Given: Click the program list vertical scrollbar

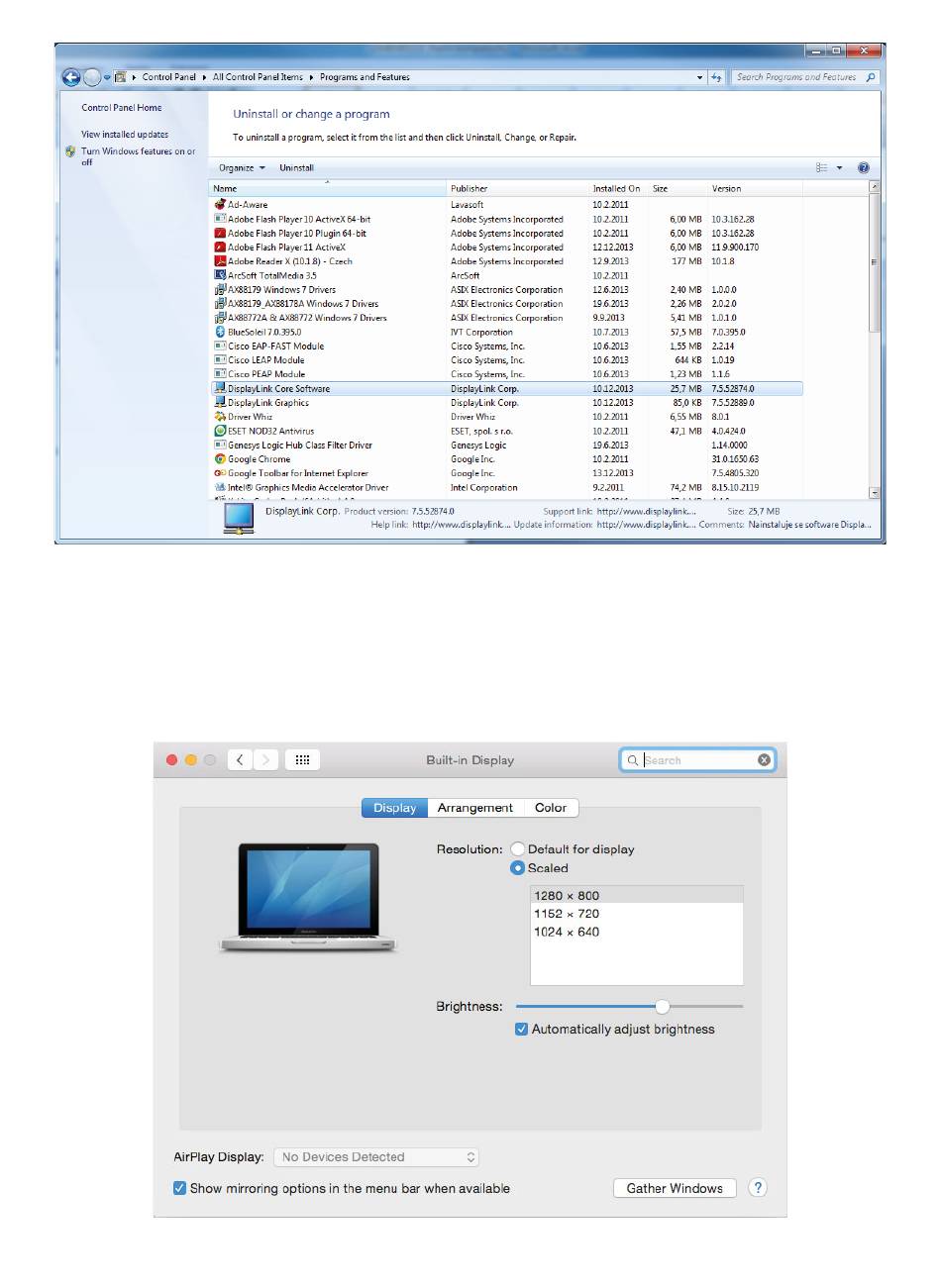Looking at the screenshot, I should click(874, 263).
